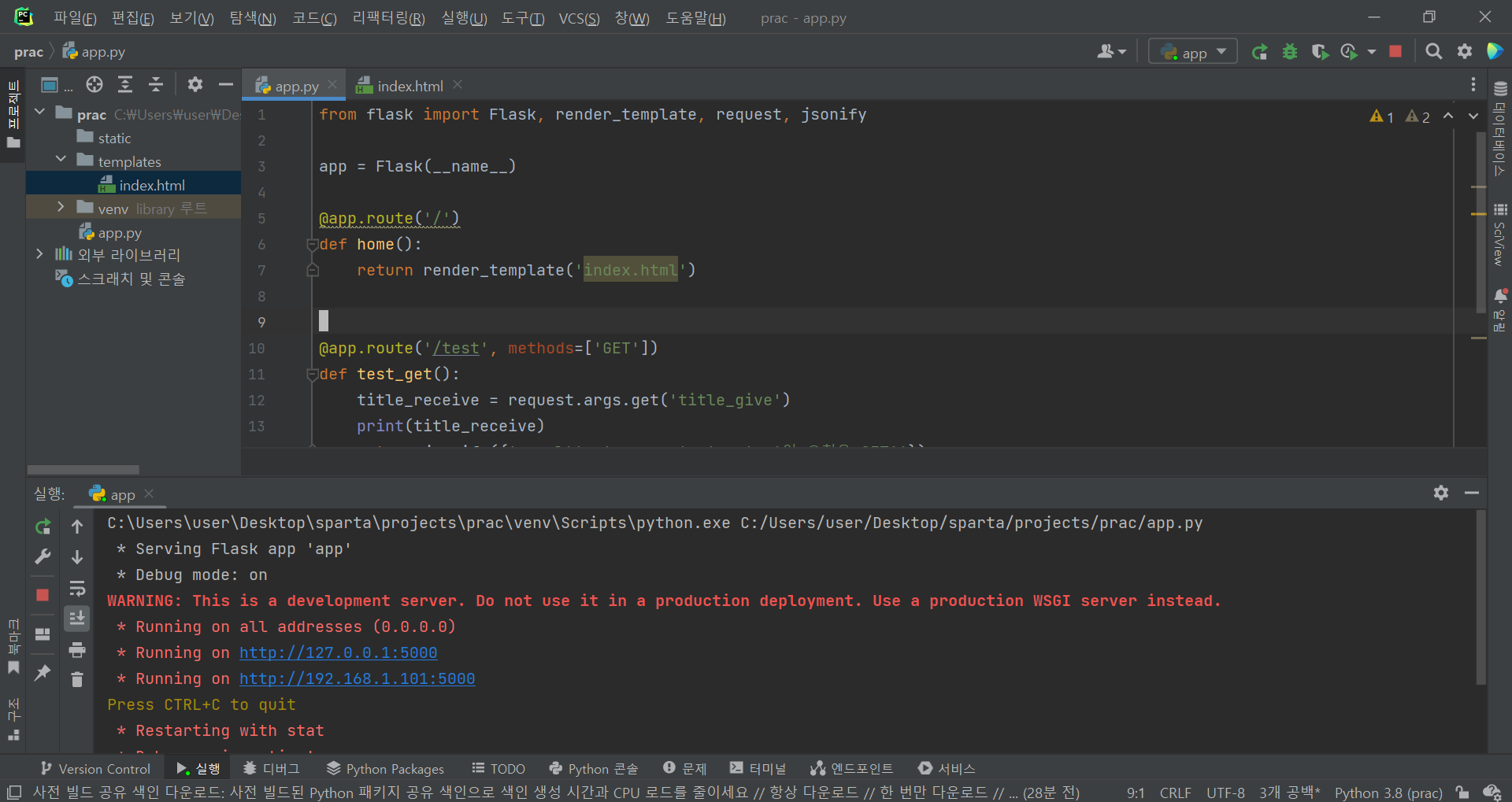
Task: Open the http://192.168.1.101:5000 link
Action: pos(358,678)
